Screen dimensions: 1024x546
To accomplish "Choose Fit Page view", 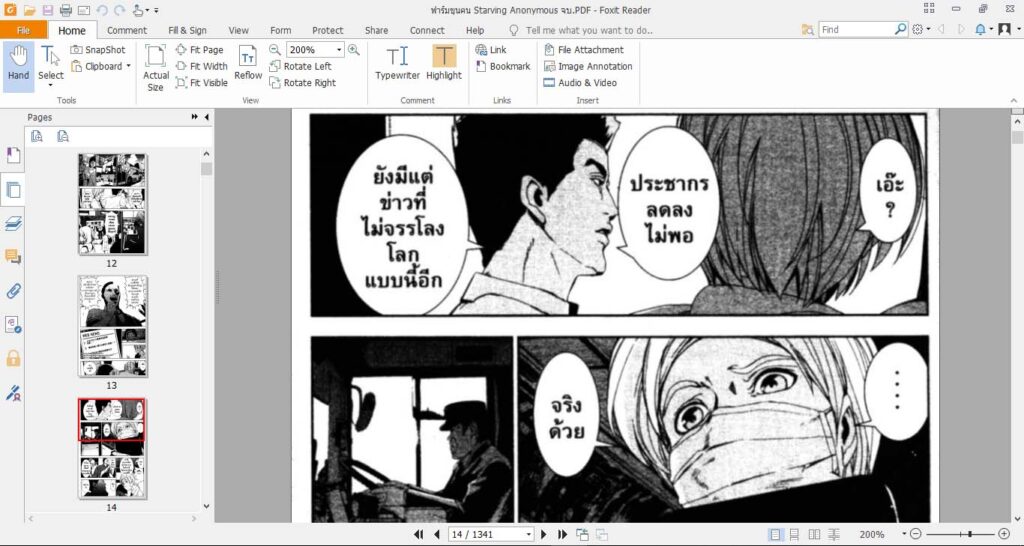I will [x=200, y=50].
